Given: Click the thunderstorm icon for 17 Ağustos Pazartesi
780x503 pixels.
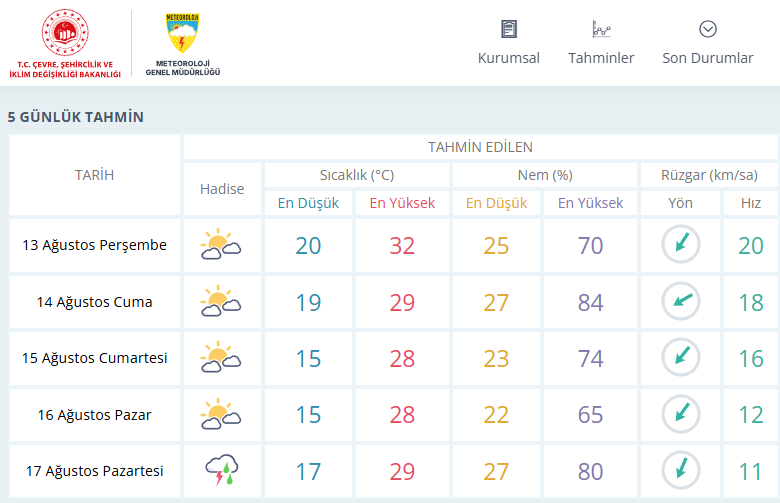Looking at the screenshot, I should click(222, 470).
